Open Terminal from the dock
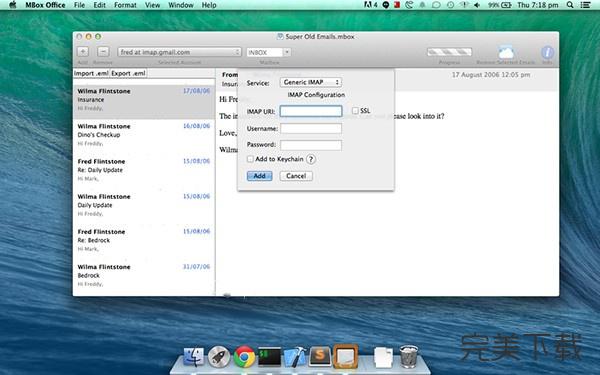This screenshot has width=600, height=375. (269, 357)
